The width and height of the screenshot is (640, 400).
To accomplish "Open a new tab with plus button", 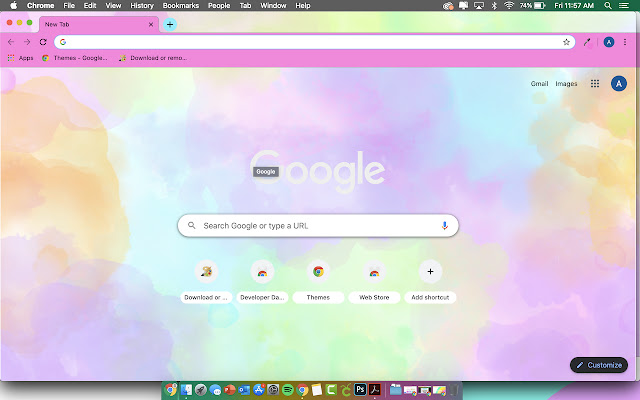I will (170, 24).
